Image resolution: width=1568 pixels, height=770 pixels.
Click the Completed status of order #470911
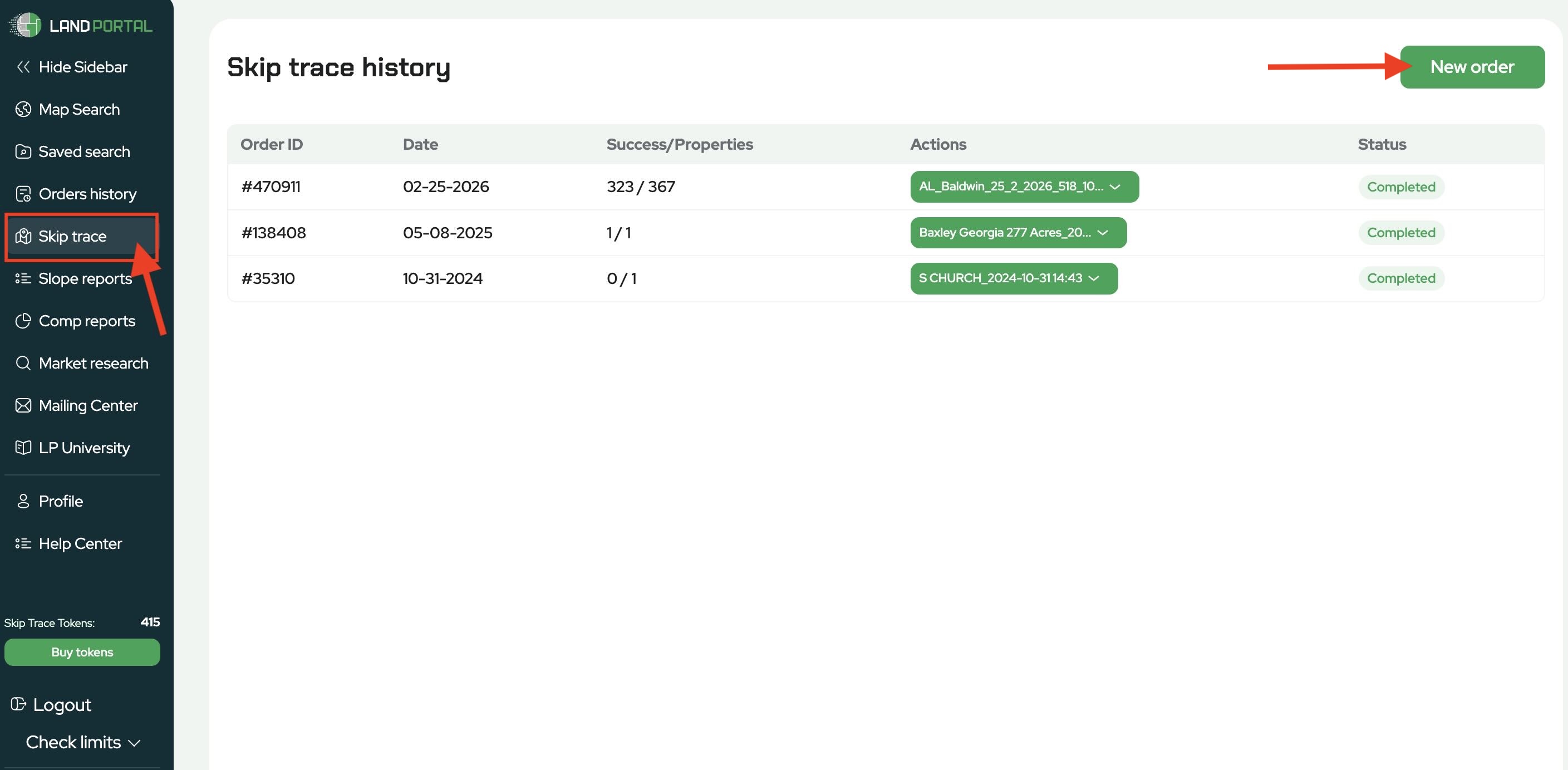(x=1400, y=187)
